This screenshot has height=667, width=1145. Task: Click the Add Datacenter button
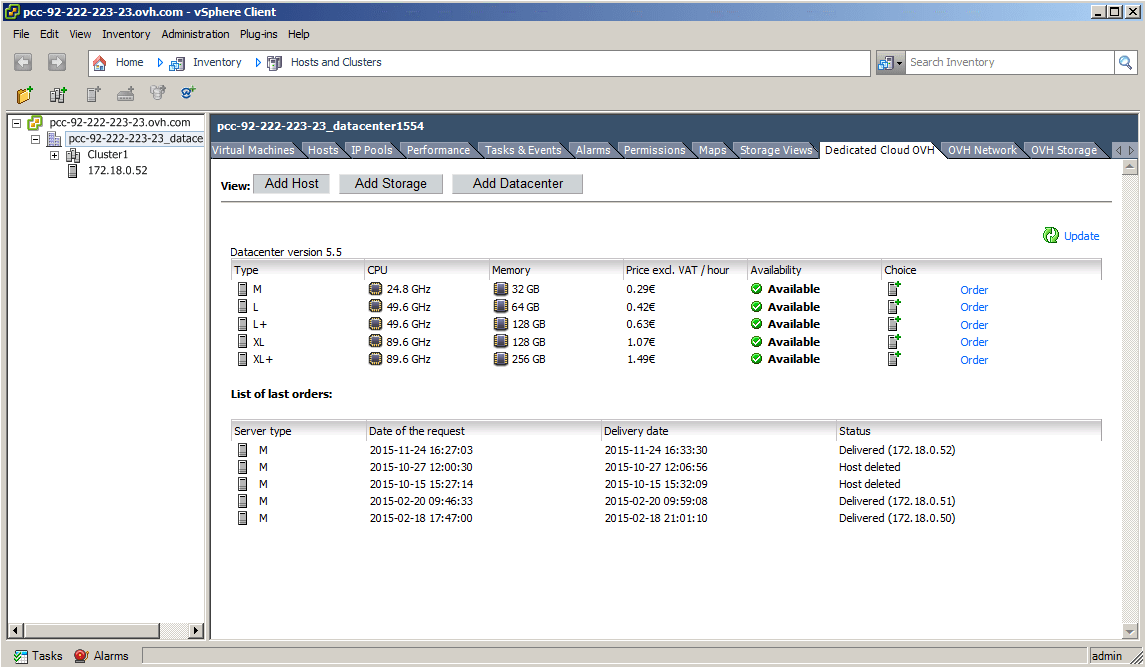pyautogui.click(x=518, y=184)
